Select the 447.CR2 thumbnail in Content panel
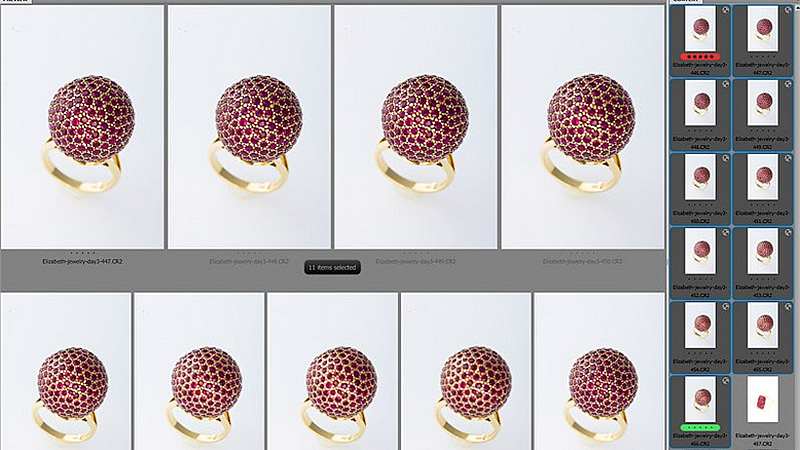Image resolution: width=800 pixels, height=450 pixels. [762, 29]
